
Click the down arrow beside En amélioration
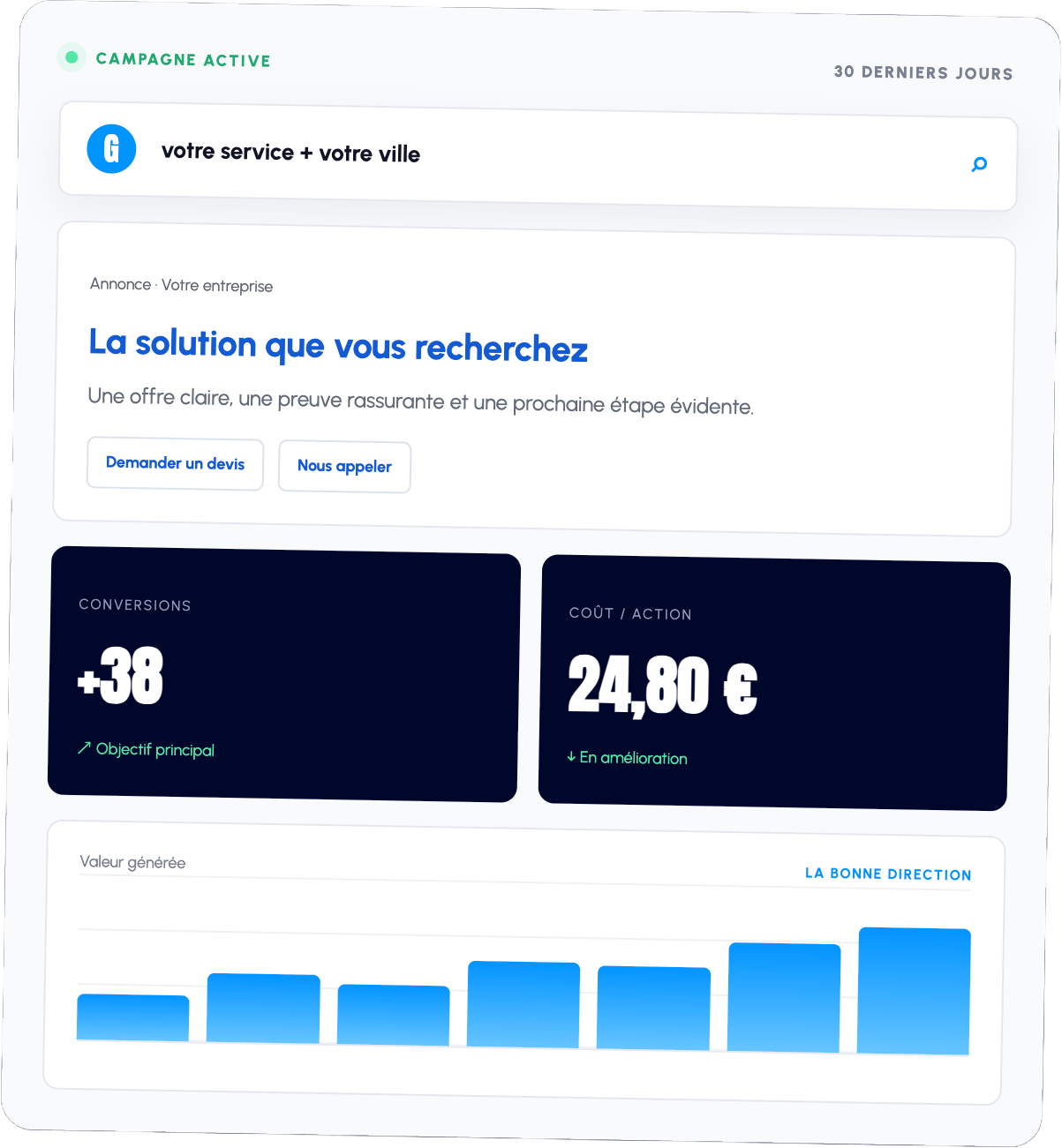click(x=571, y=756)
